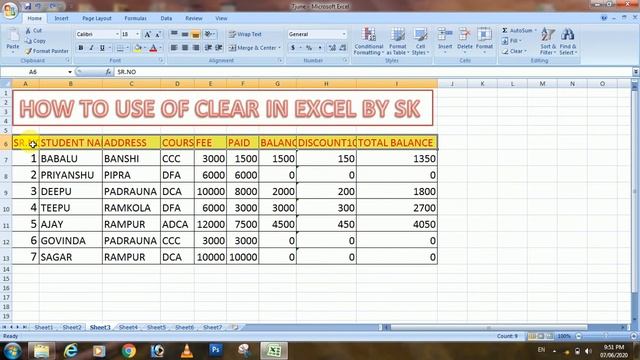
Task: Middle align cell contents
Action: tap(185, 34)
